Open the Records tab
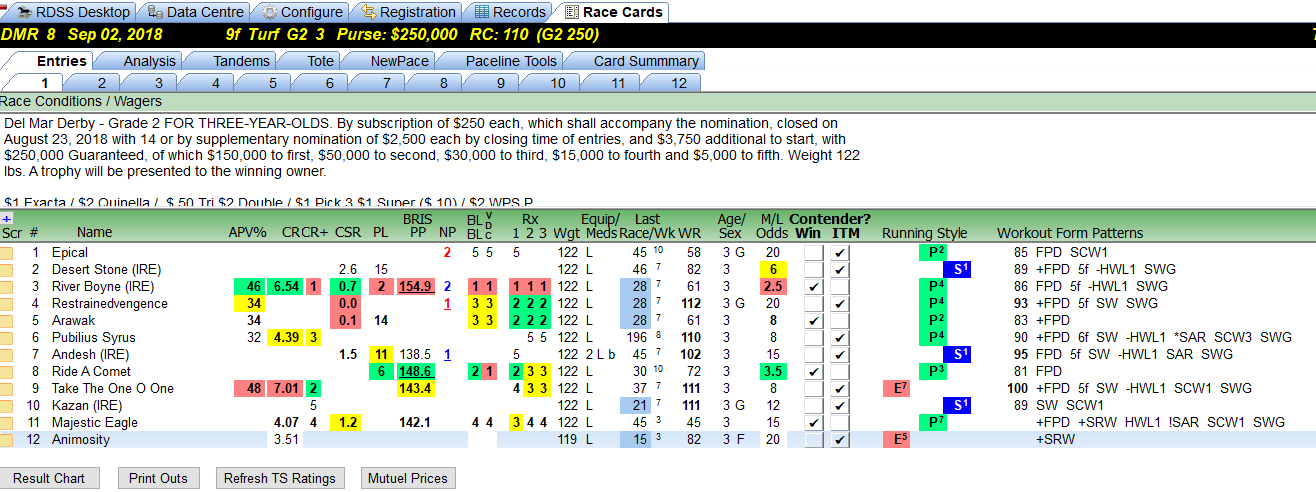 [x=509, y=12]
